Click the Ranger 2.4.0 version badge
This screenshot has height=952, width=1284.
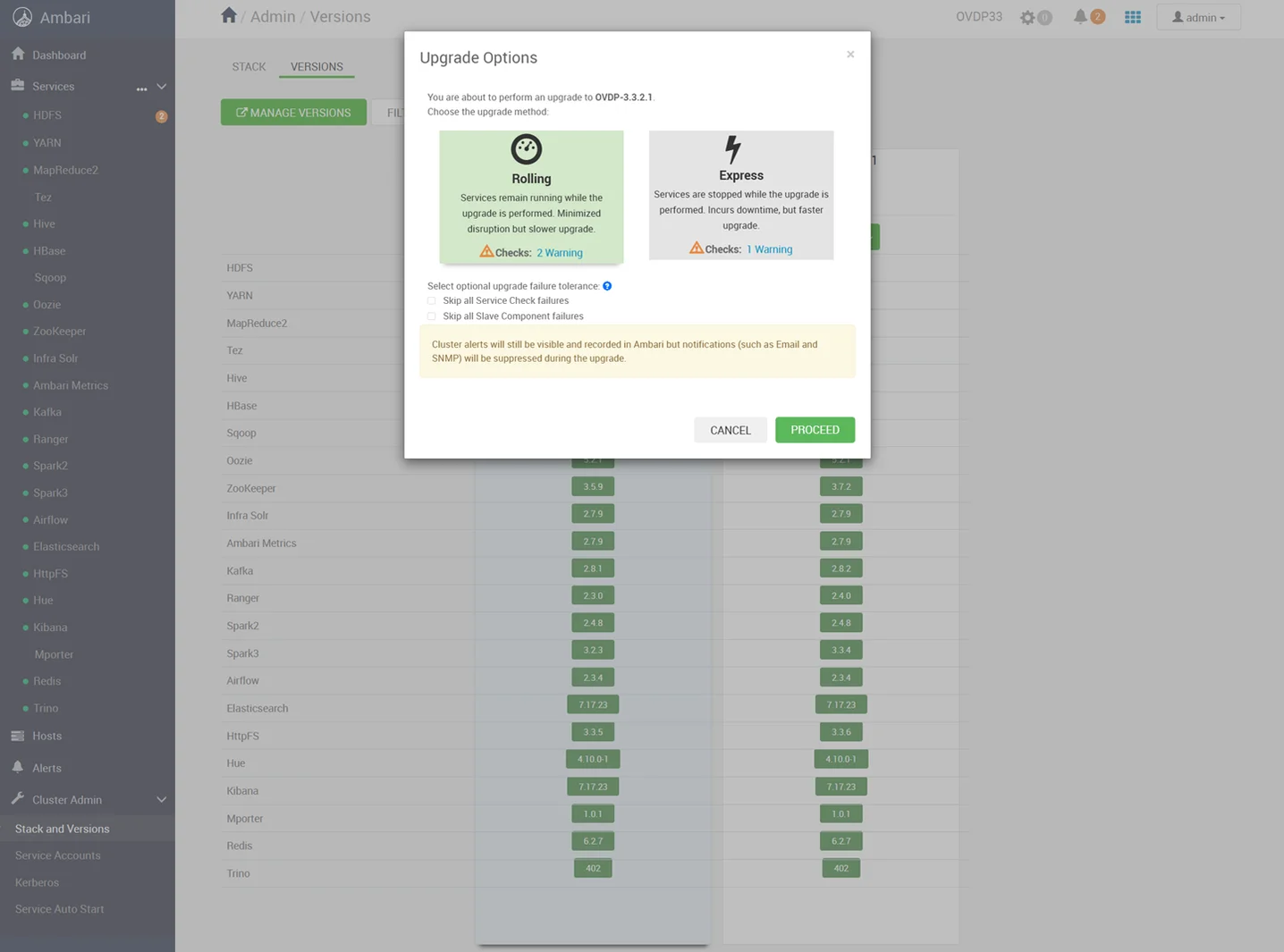click(841, 595)
